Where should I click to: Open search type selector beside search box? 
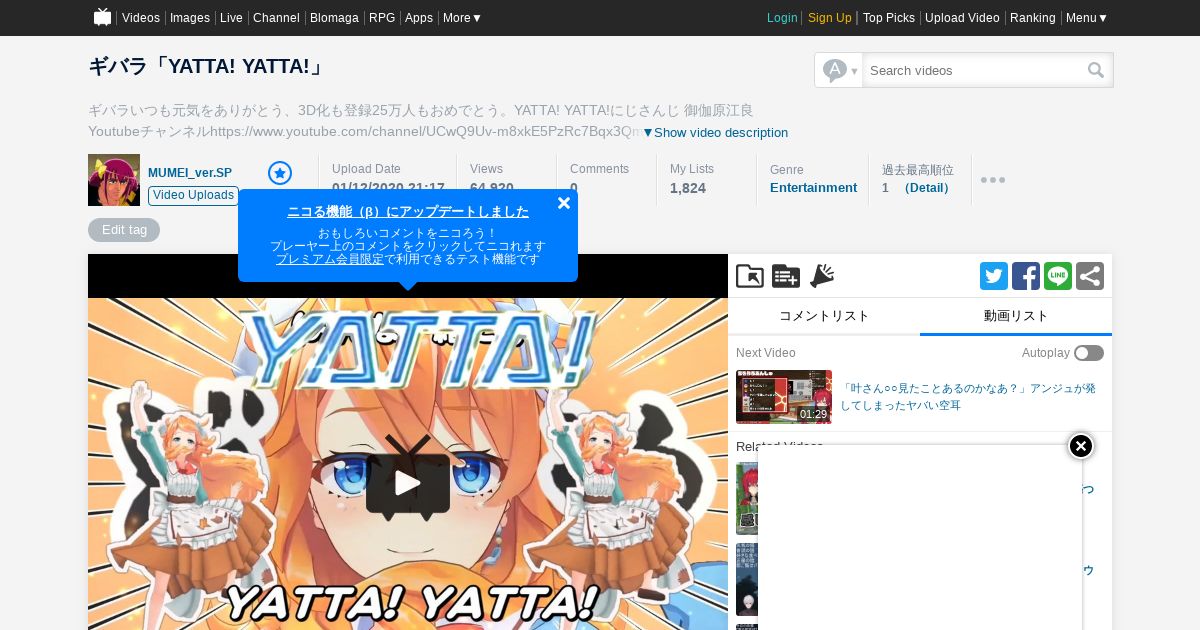point(839,70)
